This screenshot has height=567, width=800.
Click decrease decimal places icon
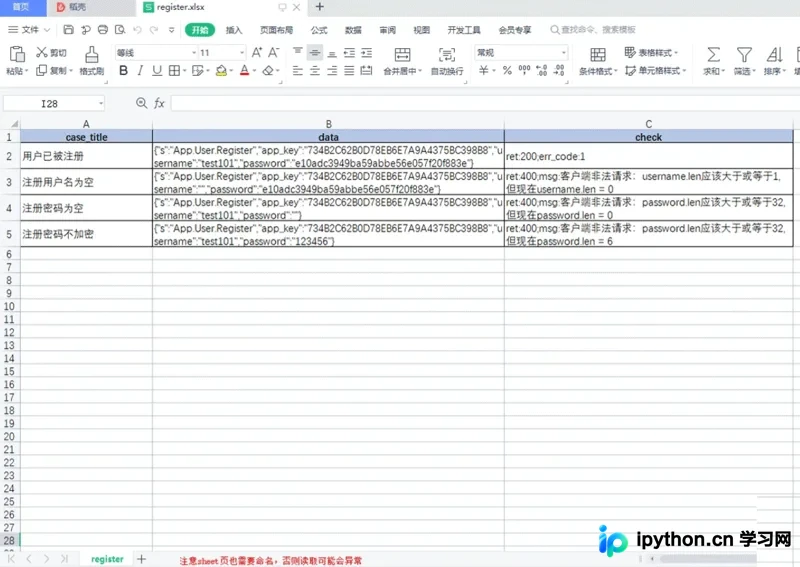click(559, 70)
